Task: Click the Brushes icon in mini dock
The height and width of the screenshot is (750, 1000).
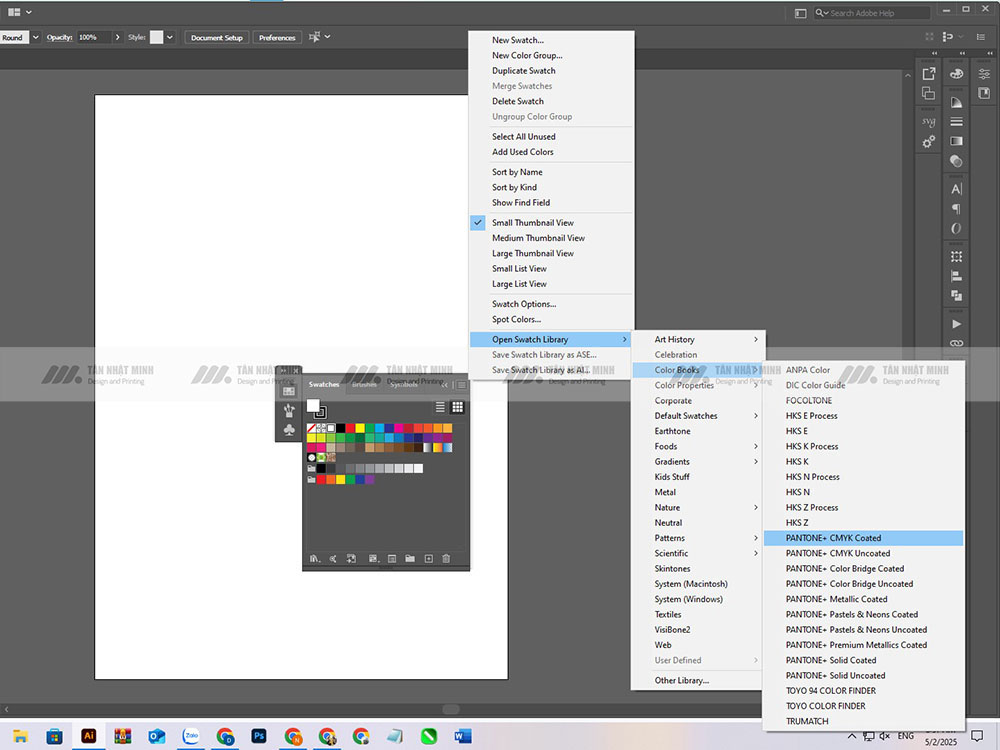Action: pos(289,410)
